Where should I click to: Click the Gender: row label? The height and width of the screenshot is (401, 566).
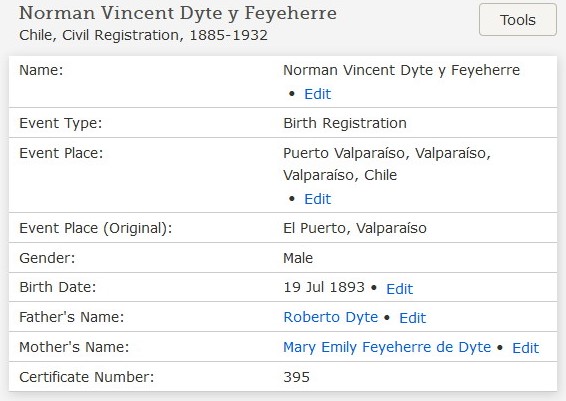pos(47,258)
